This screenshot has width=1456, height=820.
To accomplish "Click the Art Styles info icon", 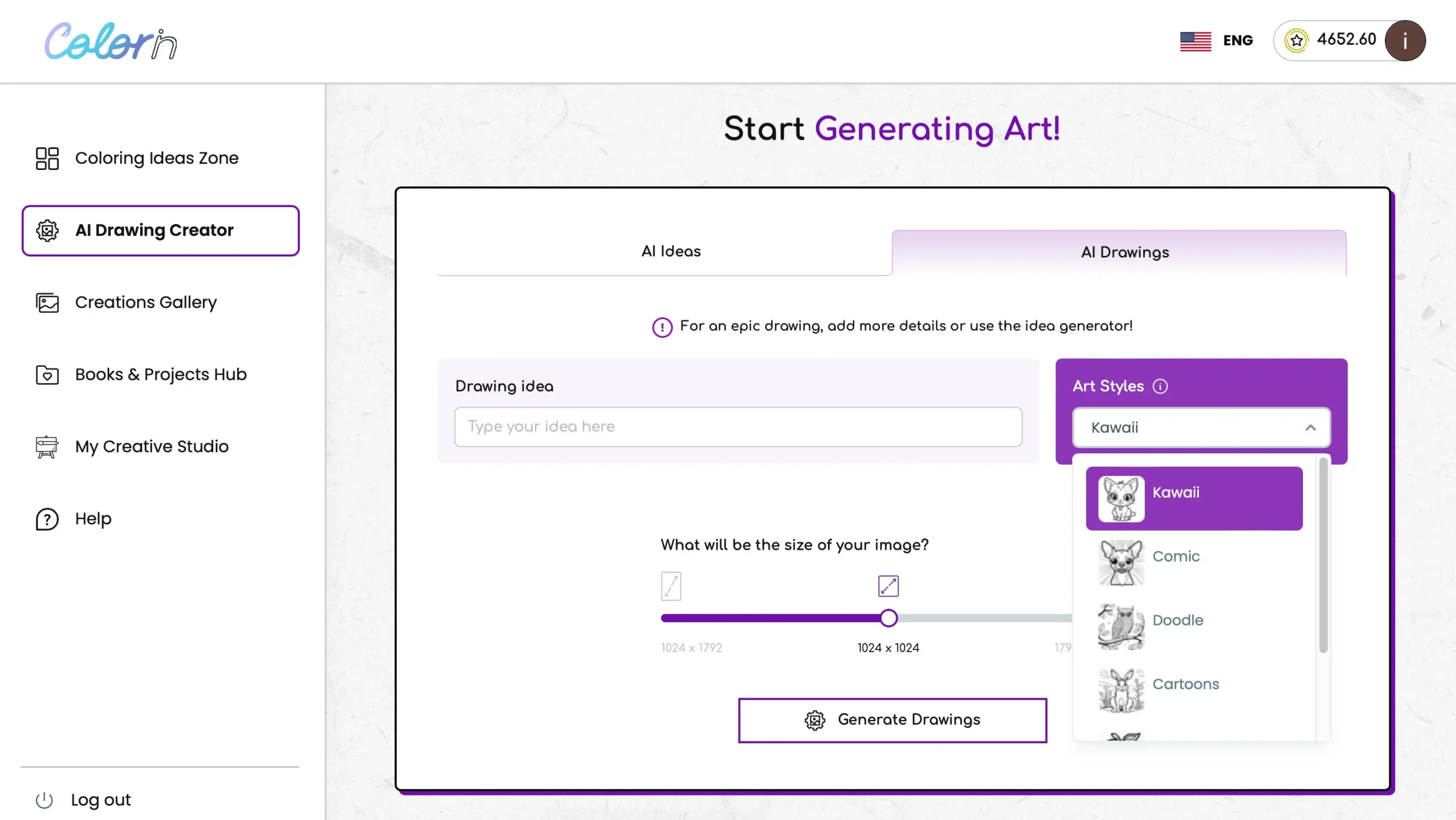I will tap(1160, 386).
